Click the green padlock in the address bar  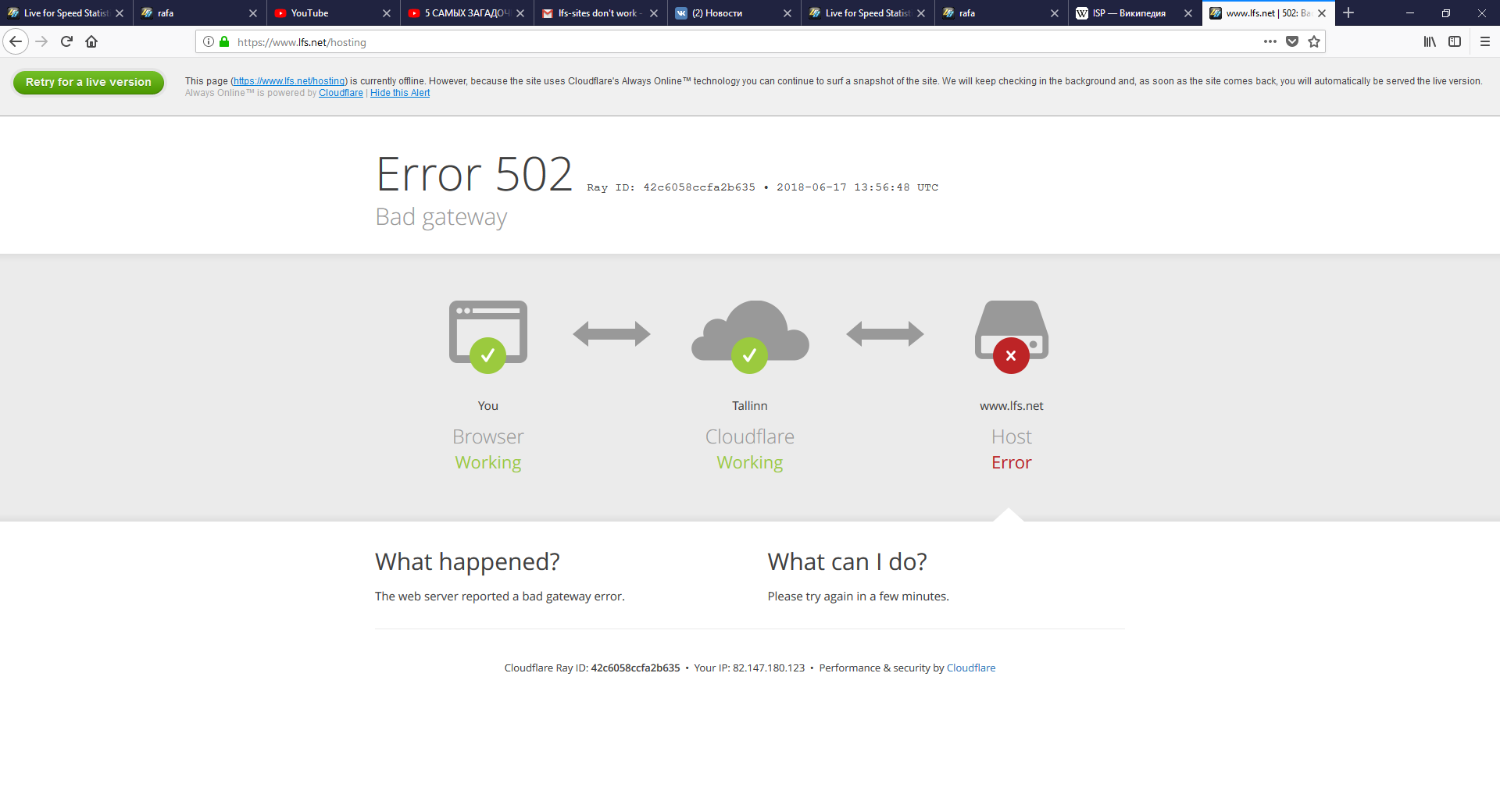point(224,41)
